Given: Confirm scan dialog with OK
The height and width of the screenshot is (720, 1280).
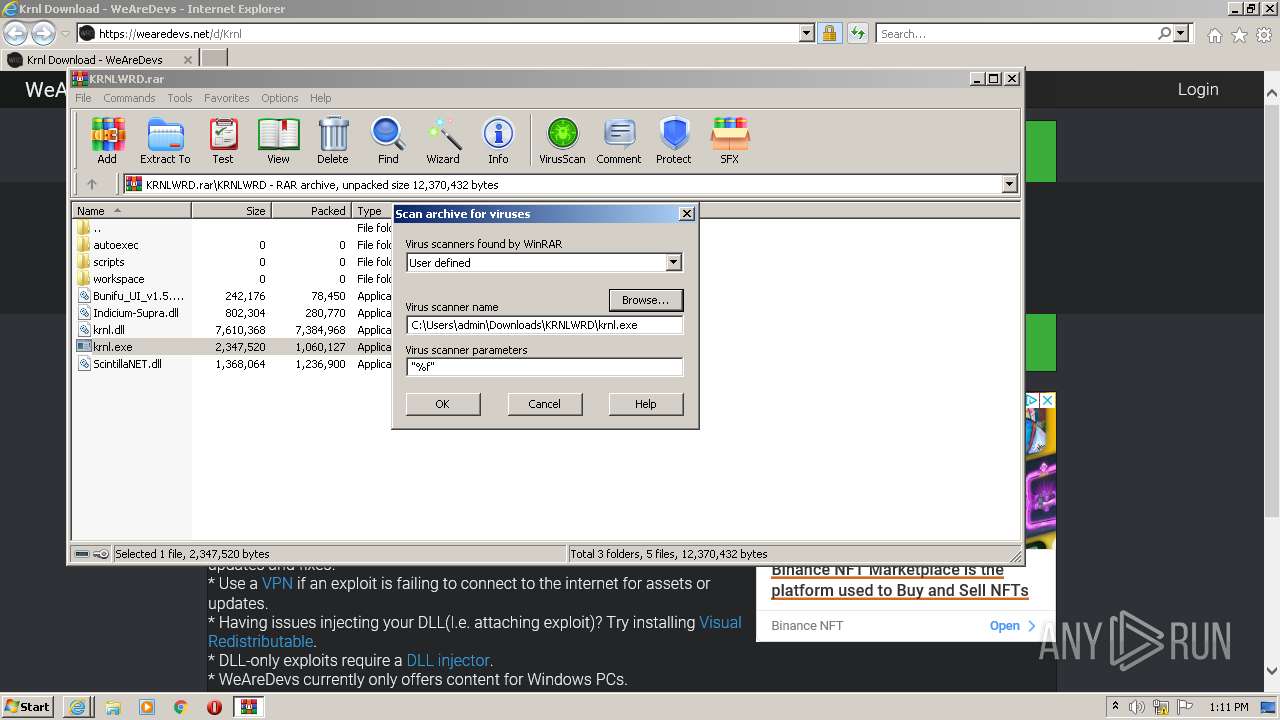Looking at the screenshot, I should coord(443,404).
